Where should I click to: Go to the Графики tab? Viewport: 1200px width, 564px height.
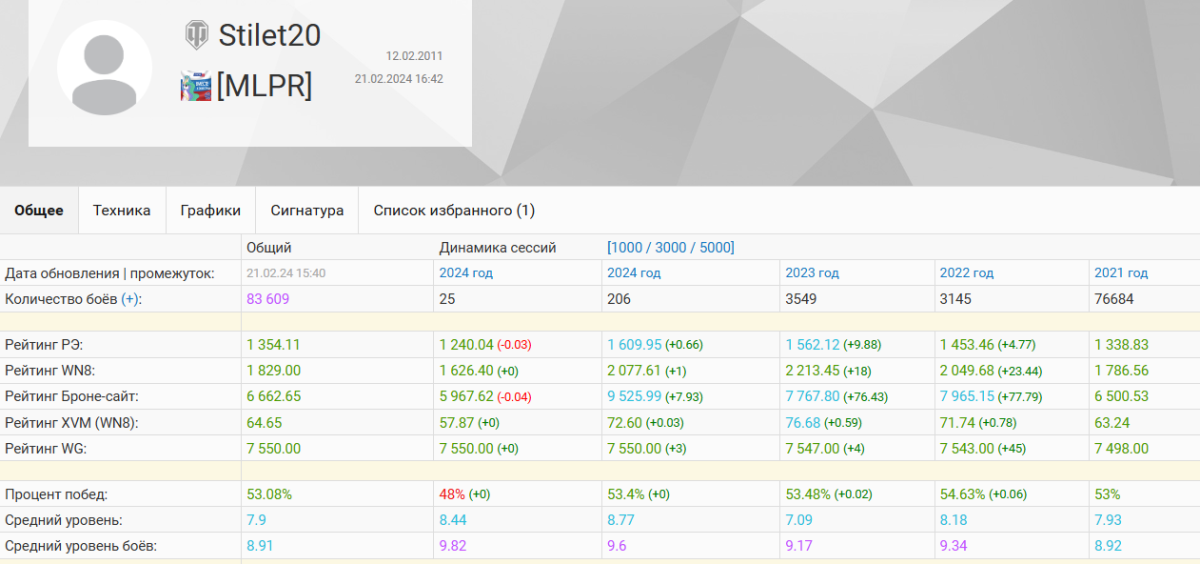pos(210,210)
